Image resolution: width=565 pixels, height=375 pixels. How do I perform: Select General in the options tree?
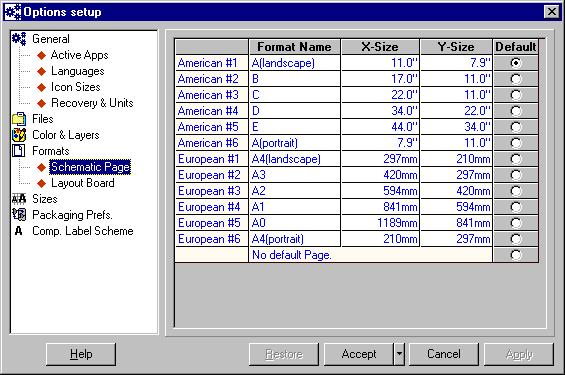pos(51,39)
